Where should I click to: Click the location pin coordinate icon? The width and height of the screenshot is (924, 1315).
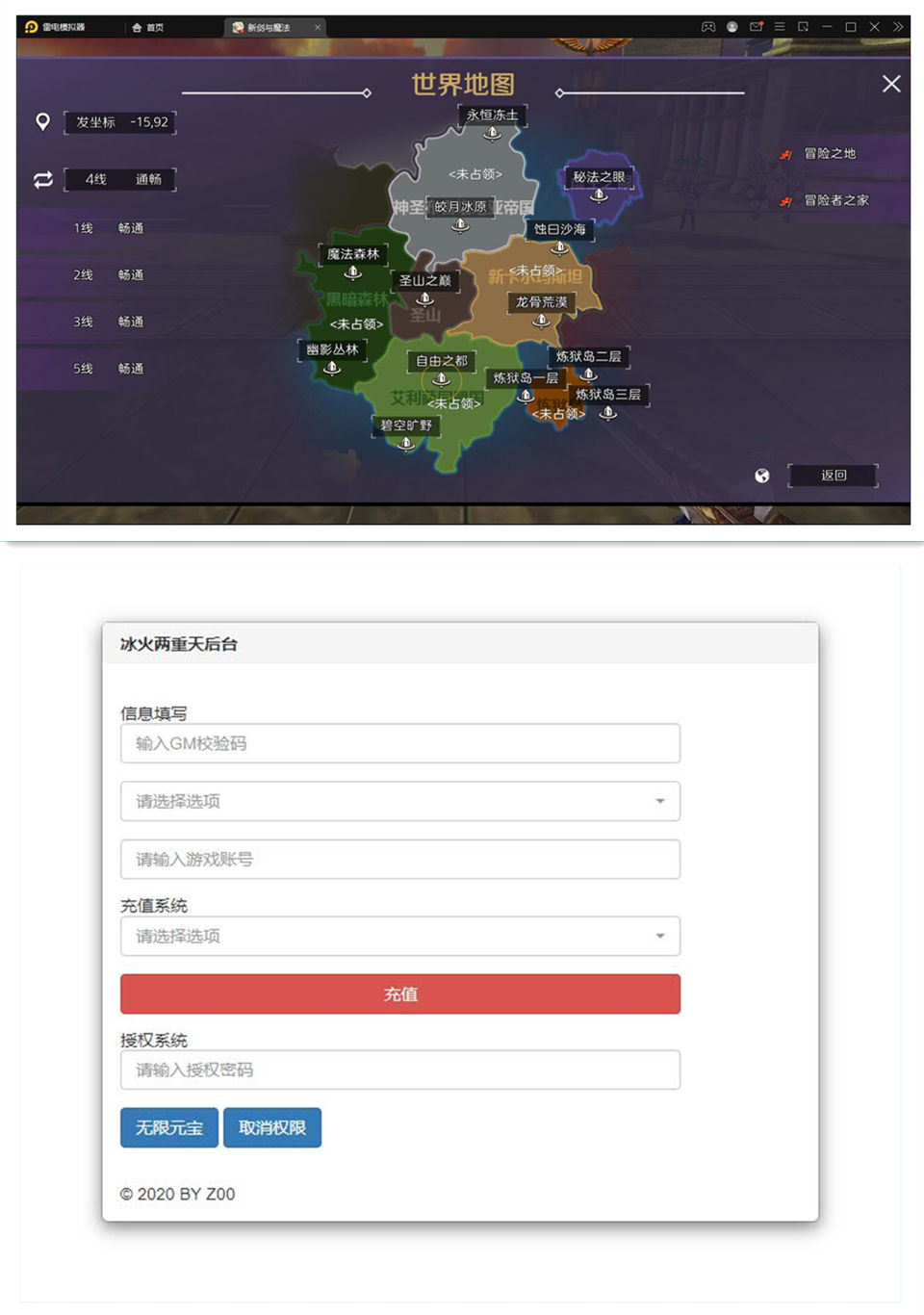point(43,122)
